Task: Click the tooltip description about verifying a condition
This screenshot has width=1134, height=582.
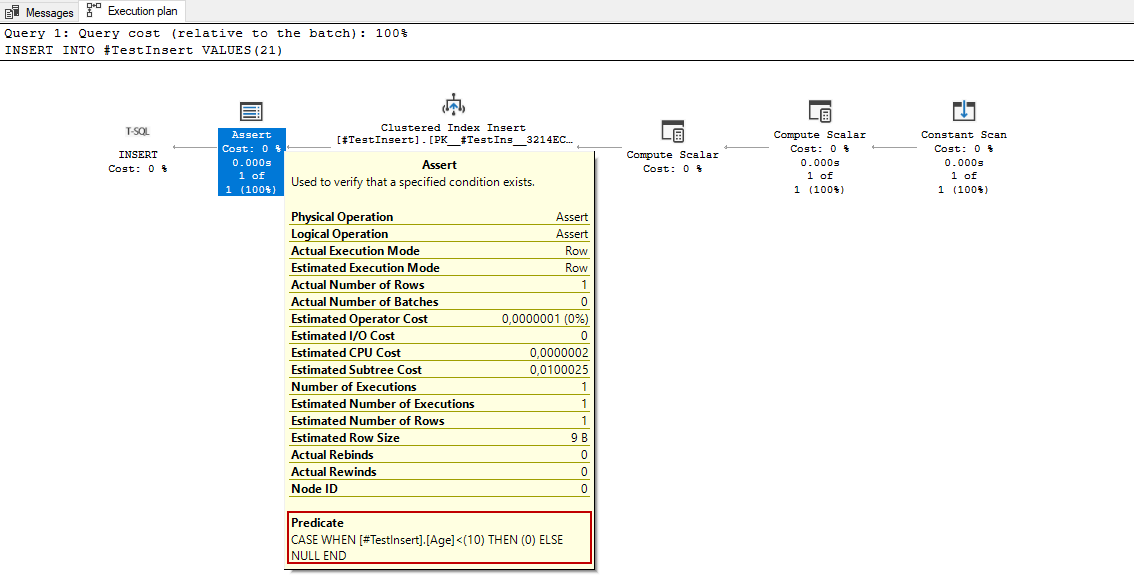Action: [x=412, y=182]
